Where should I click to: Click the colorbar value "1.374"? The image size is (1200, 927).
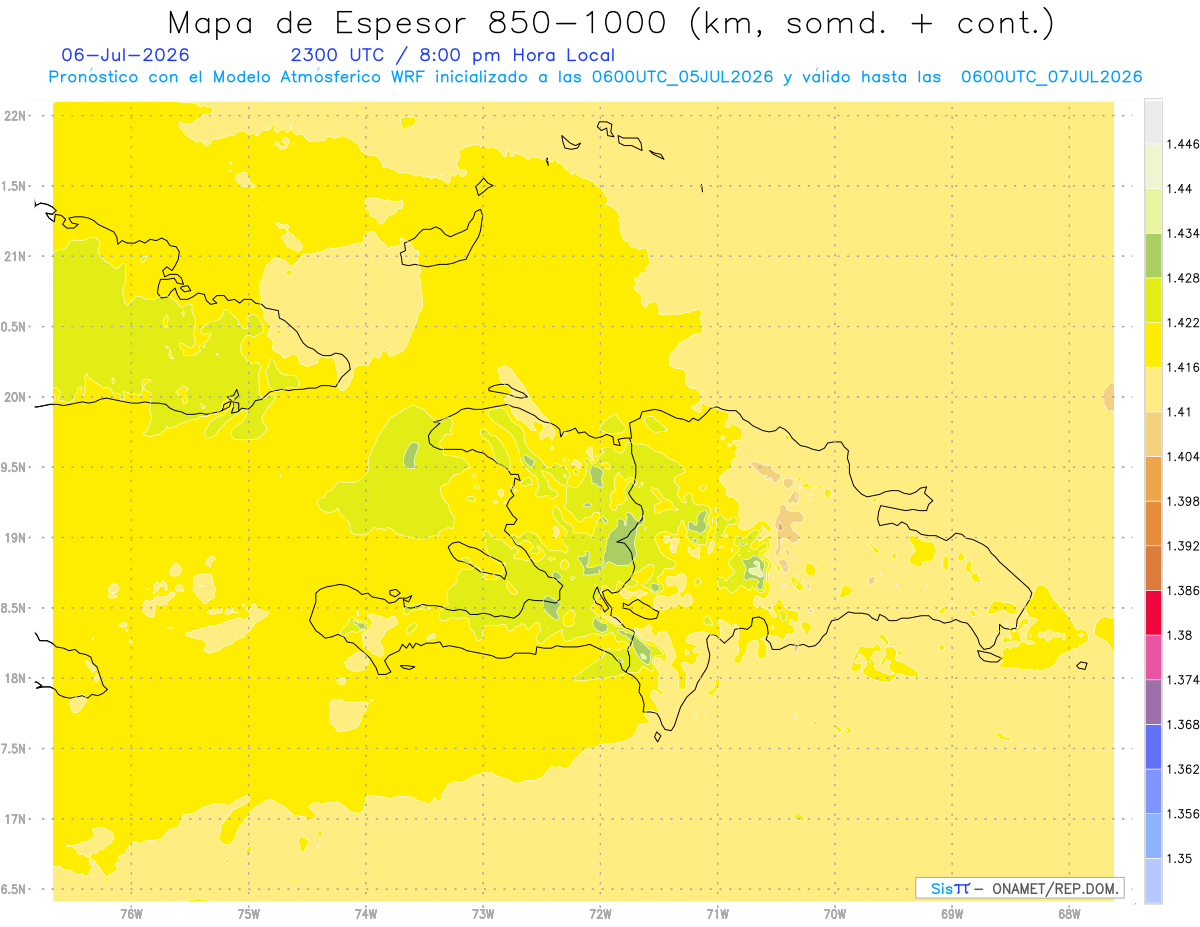pyautogui.click(x=1183, y=680)
